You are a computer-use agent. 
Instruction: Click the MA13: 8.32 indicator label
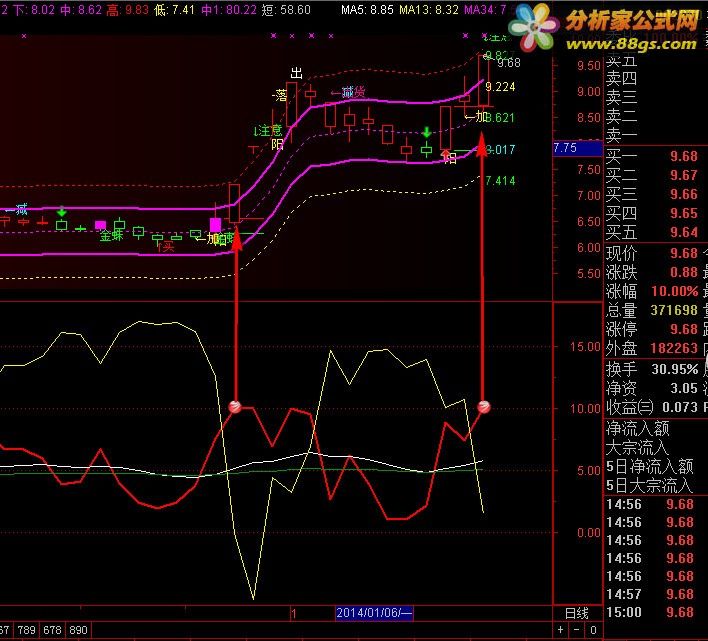[429, 9]
